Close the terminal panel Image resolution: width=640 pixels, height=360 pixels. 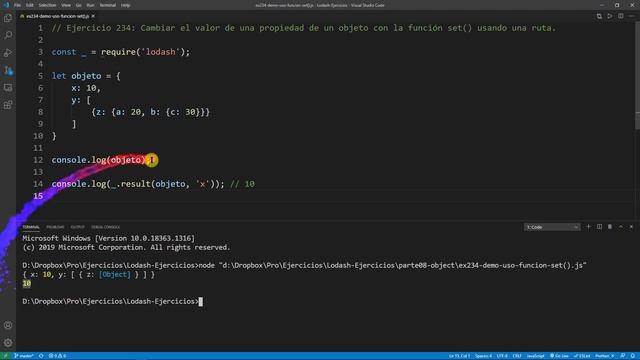pyautogui.click(x=631, y=227)
